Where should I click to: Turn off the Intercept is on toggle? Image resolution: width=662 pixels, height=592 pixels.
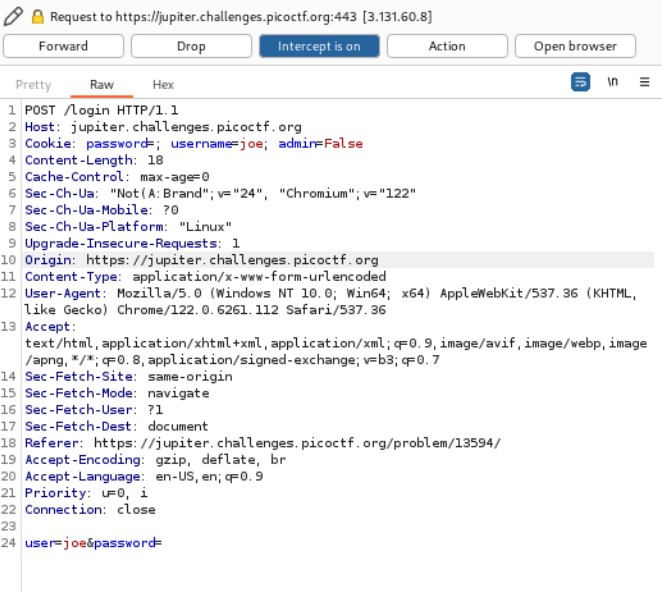319,46
